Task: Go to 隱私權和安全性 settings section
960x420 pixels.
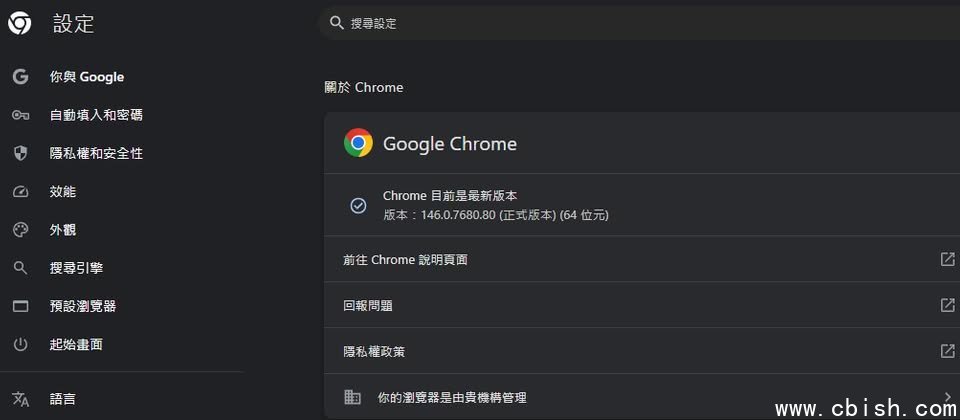Action: [x=96, y=153]
